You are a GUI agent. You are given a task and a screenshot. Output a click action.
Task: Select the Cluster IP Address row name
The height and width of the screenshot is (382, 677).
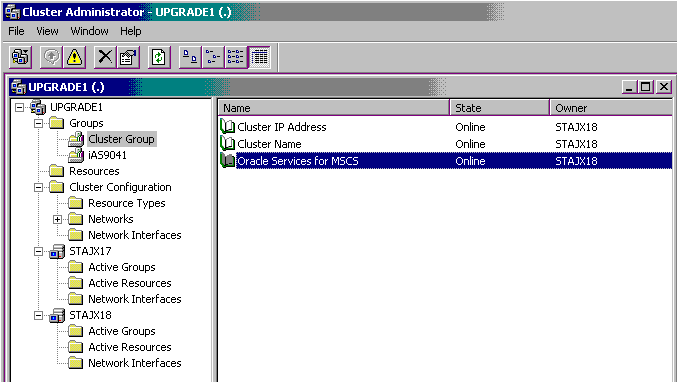point(282,127)
